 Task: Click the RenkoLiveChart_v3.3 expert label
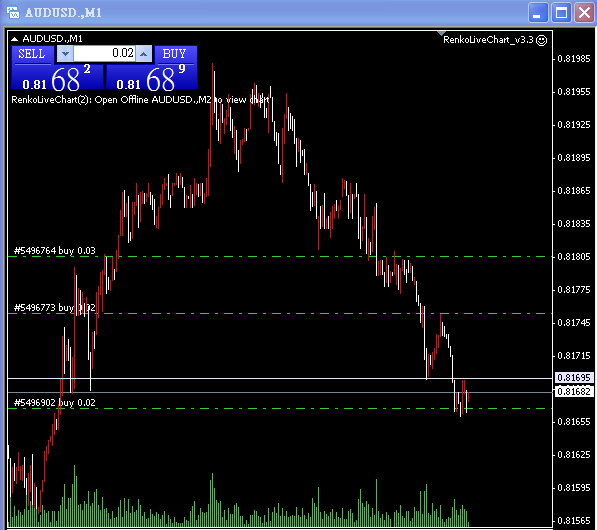(x=488, y=40)
